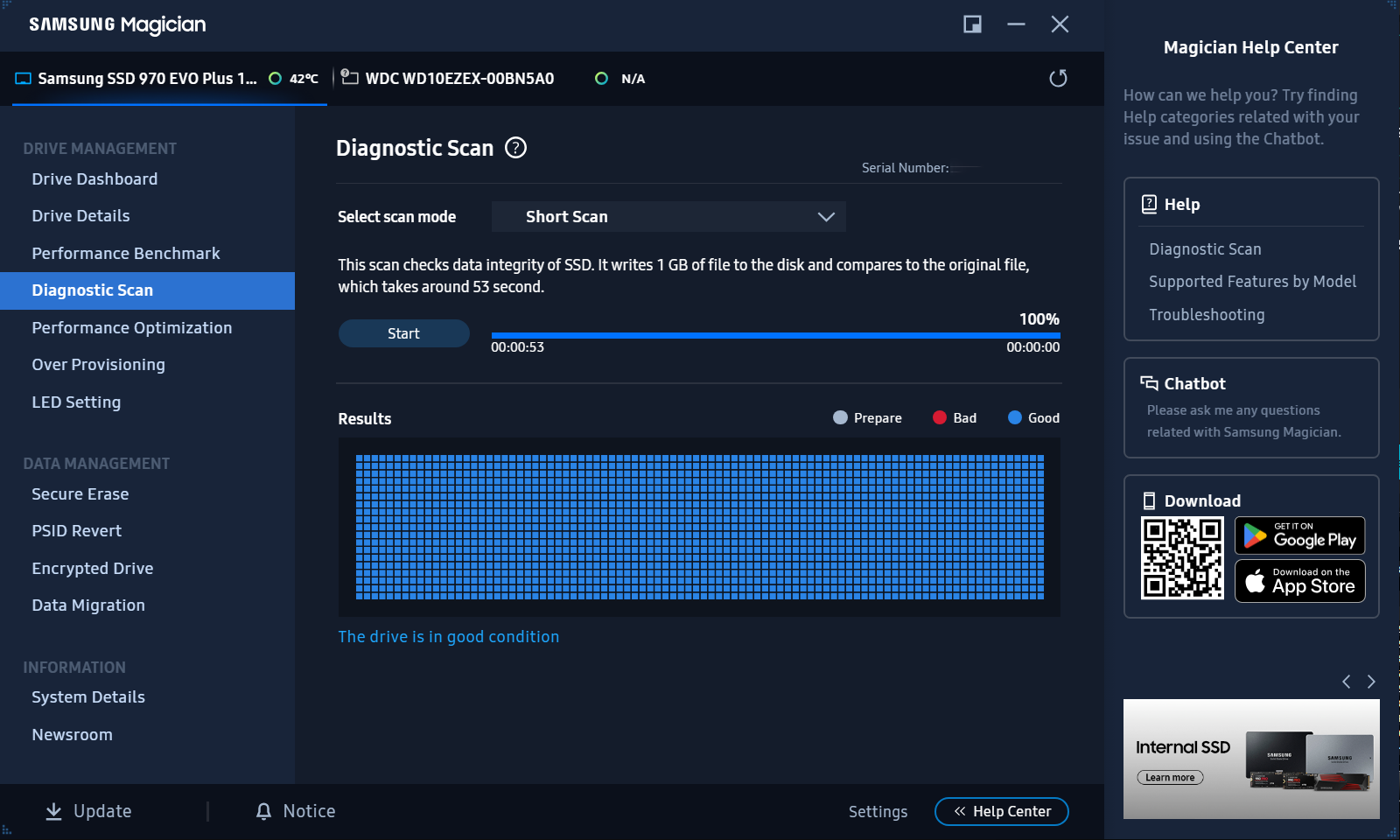The height and width of the screenshot is (840, 1400).
Task: Click the Download phone icon
Action: point(1149,500)
